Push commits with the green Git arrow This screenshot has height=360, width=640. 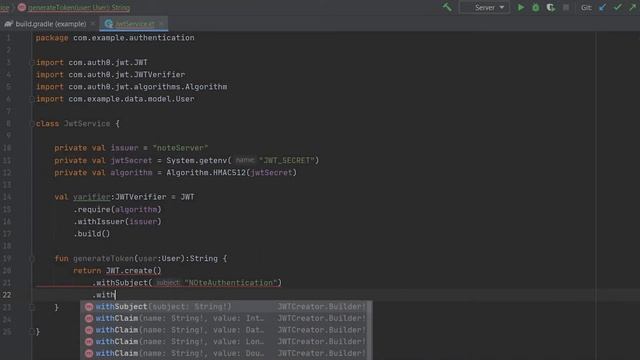pyautogui.click(x=633, y=7)
